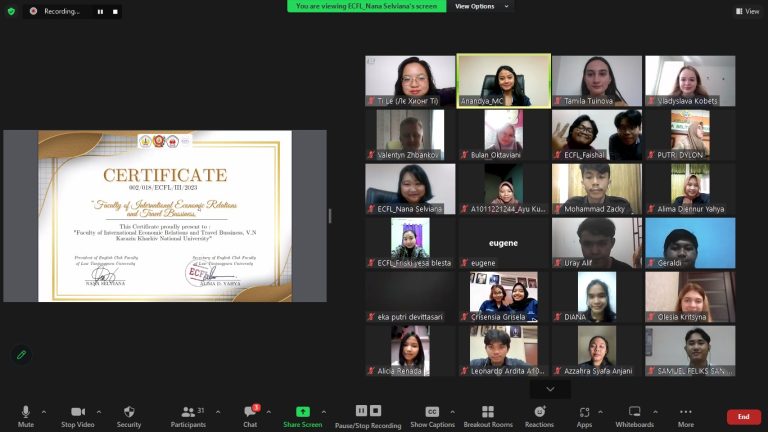Open the Security options
Image resolution: width=768 pixels, height=432 pixels.
tap(129, 415)
